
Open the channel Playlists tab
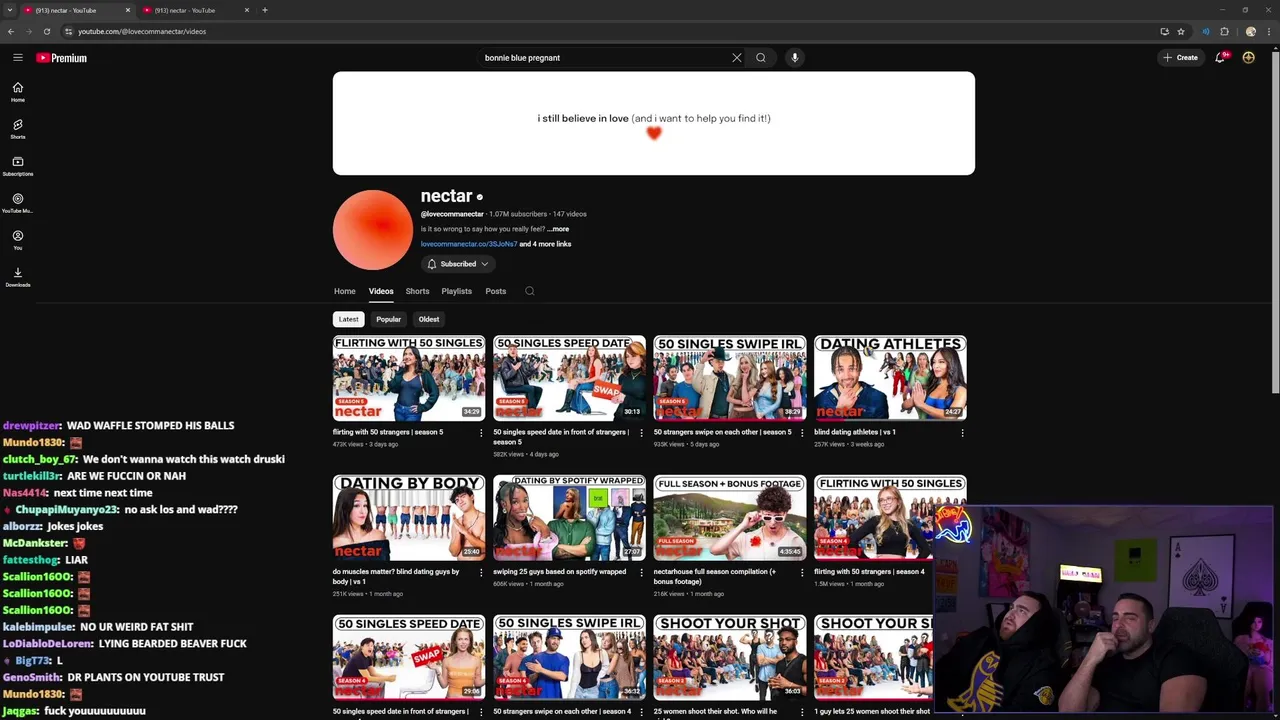click(456, 291)
